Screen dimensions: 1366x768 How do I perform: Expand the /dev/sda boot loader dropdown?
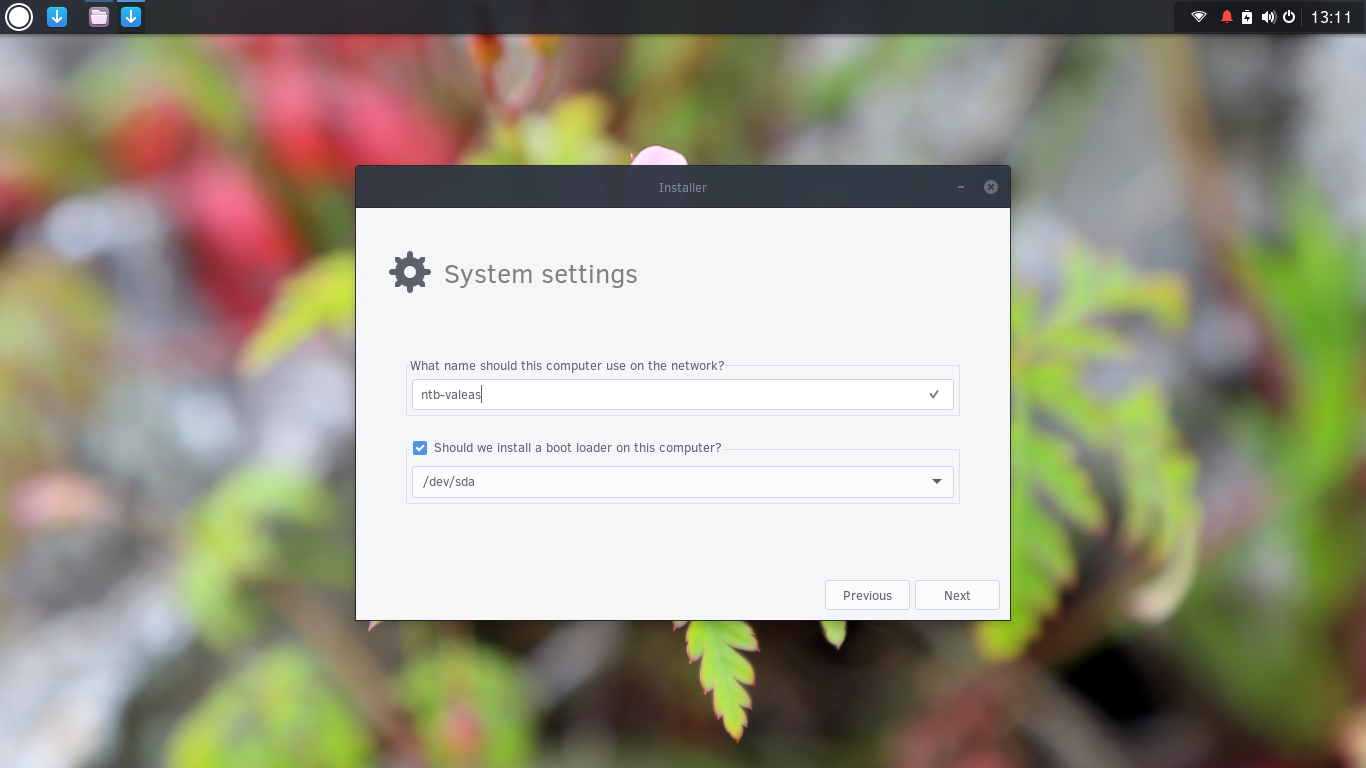(x=683, y=482)
